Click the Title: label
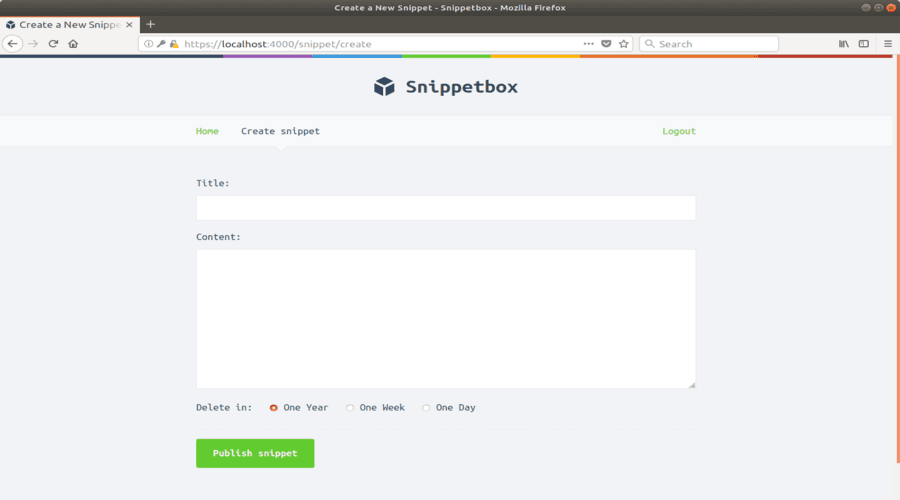Screen dimensions: 900x500 (212, 183)
